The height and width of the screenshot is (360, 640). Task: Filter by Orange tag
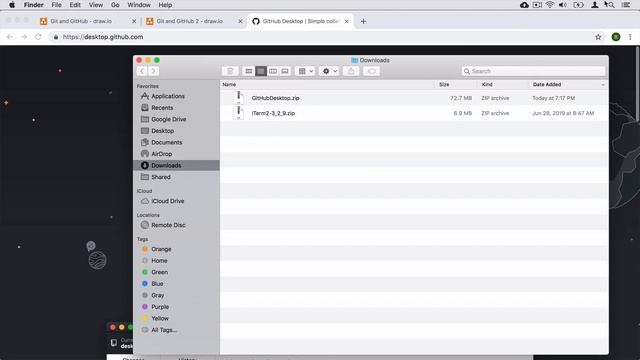[x=161, y=249]
